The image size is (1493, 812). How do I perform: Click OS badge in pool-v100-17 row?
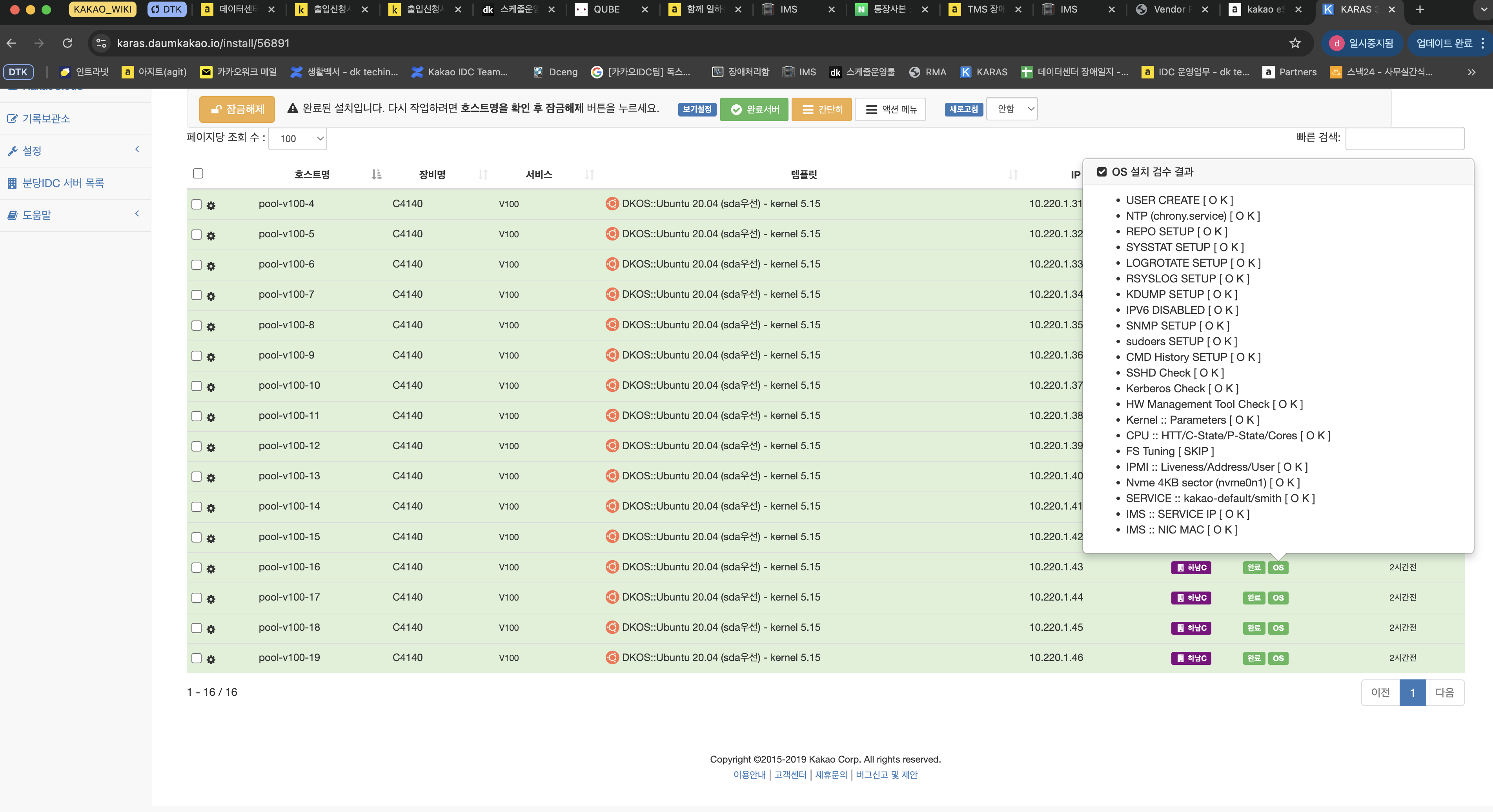click(1278, 597)
